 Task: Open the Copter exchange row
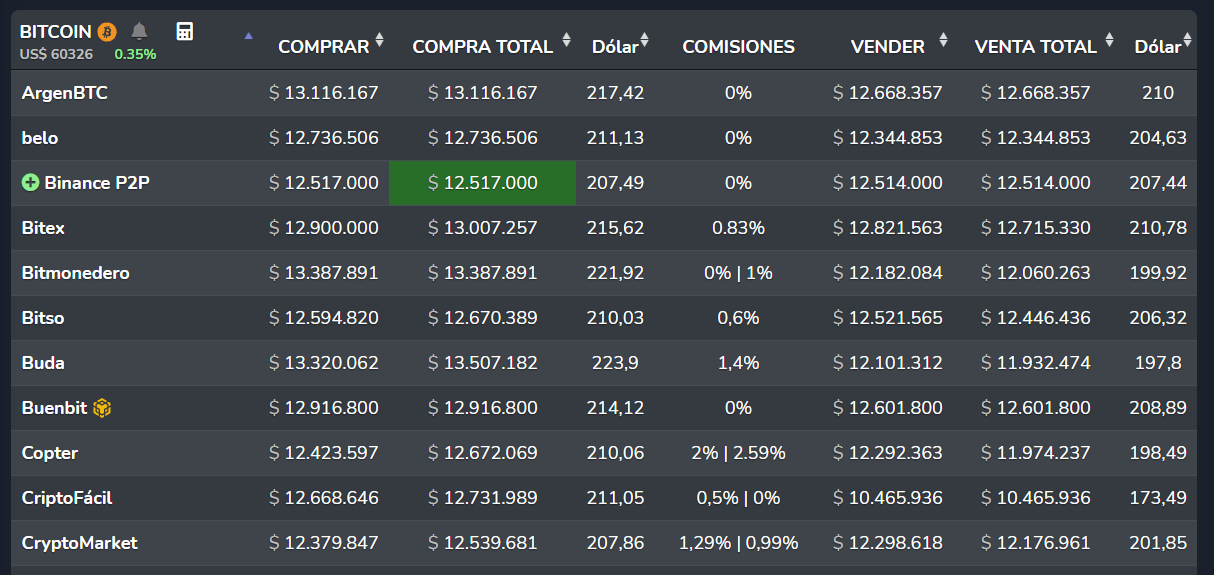pos(604,453)
